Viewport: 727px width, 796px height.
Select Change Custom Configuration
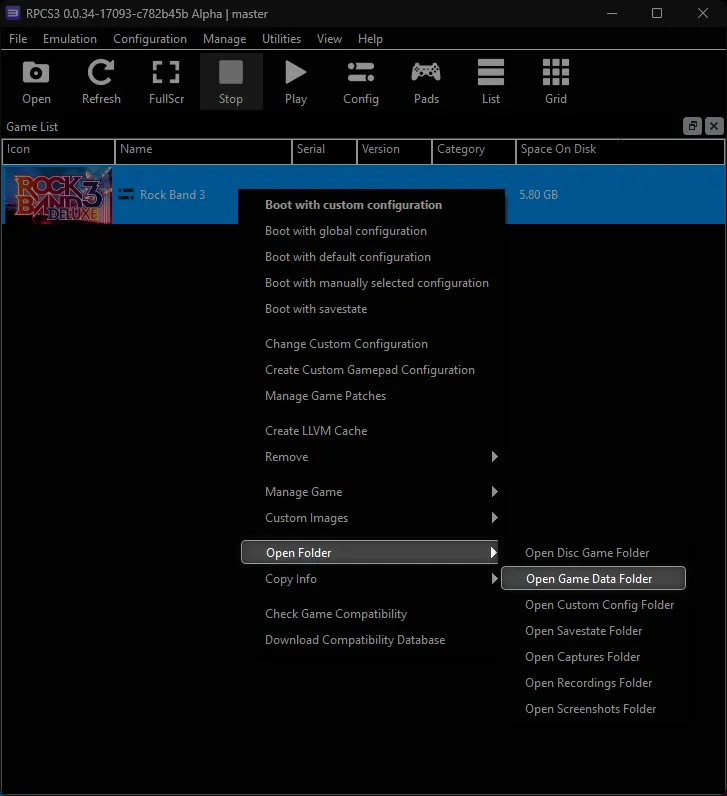pos(371,344)
